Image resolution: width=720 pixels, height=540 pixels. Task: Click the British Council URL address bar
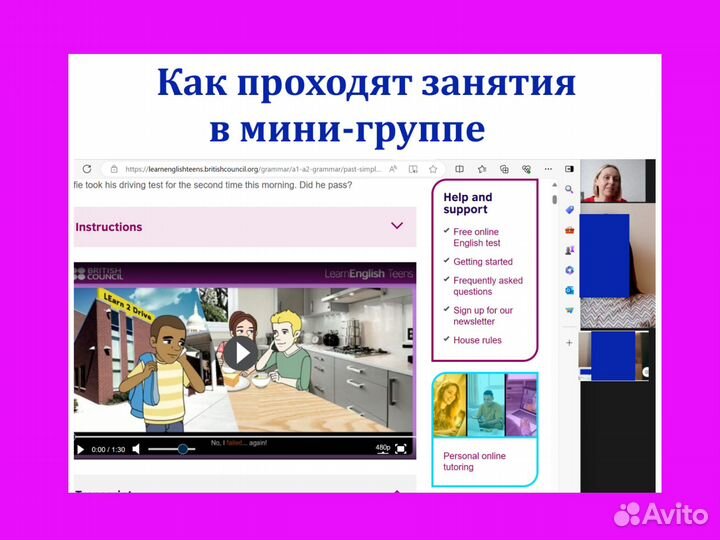[x=253, y=169]
